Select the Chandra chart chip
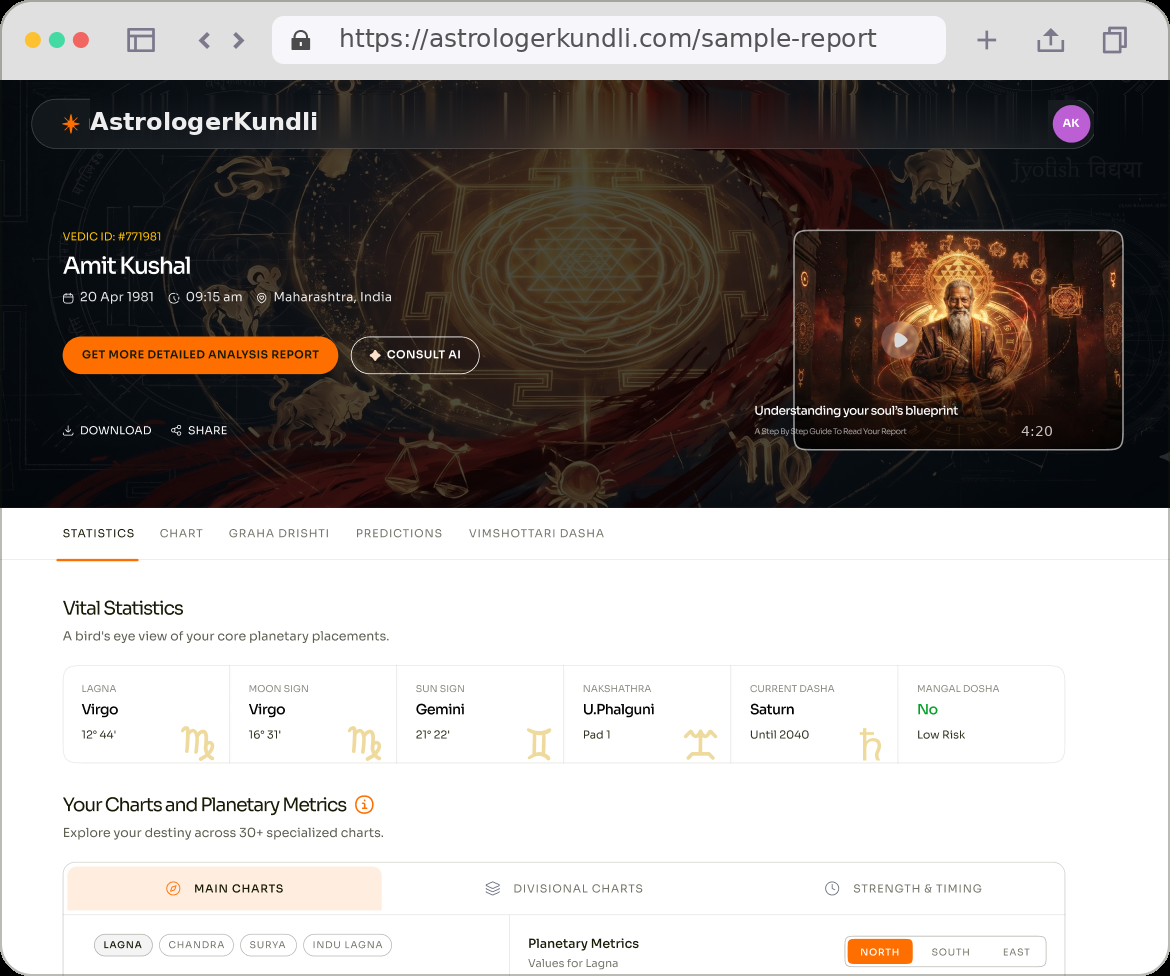The image size is (1170, 976). point(196,945)
